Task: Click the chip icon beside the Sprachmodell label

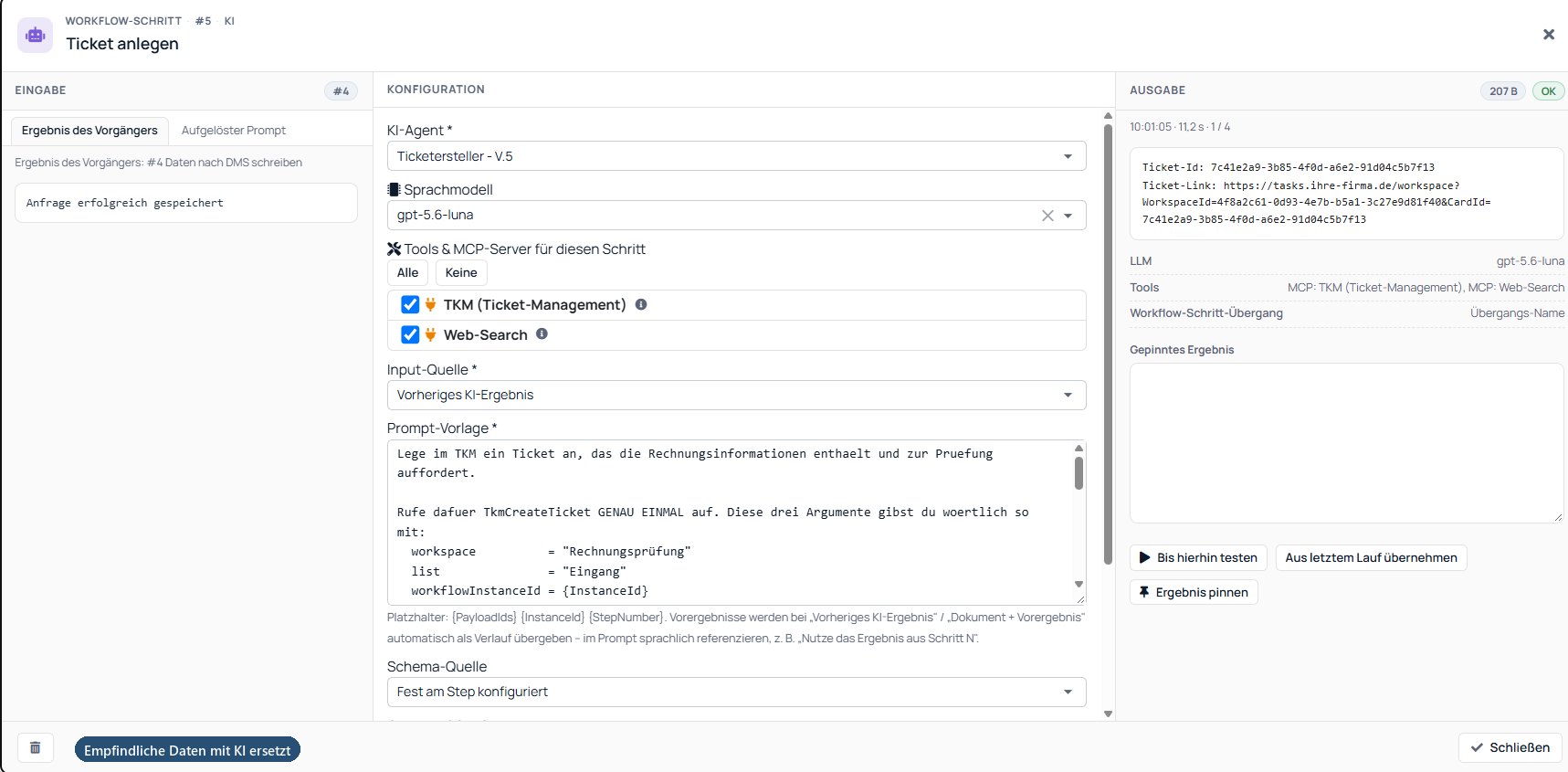Action: (394, 190)
